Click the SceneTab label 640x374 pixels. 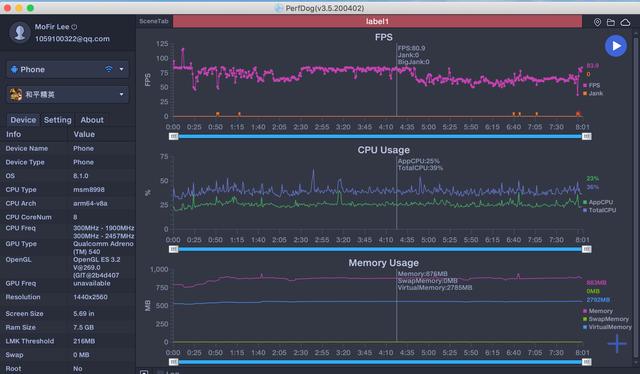153,21
